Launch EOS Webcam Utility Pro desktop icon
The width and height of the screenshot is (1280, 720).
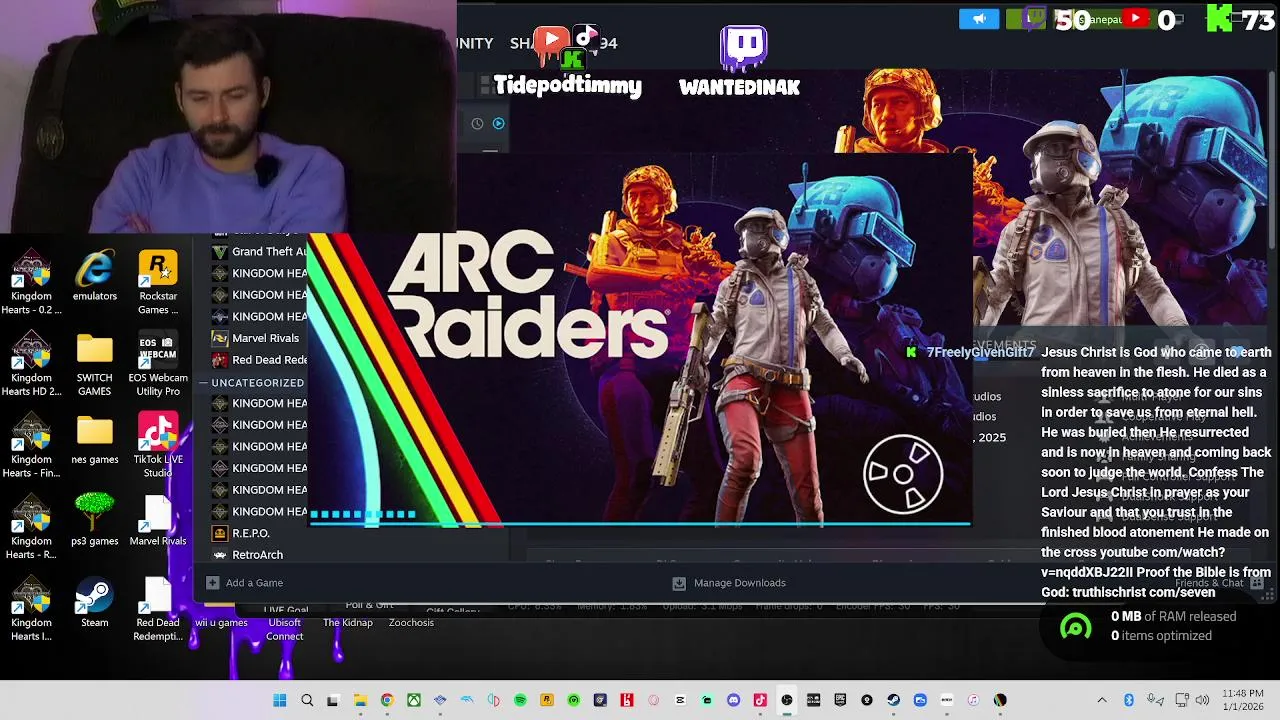pos(158,365)
